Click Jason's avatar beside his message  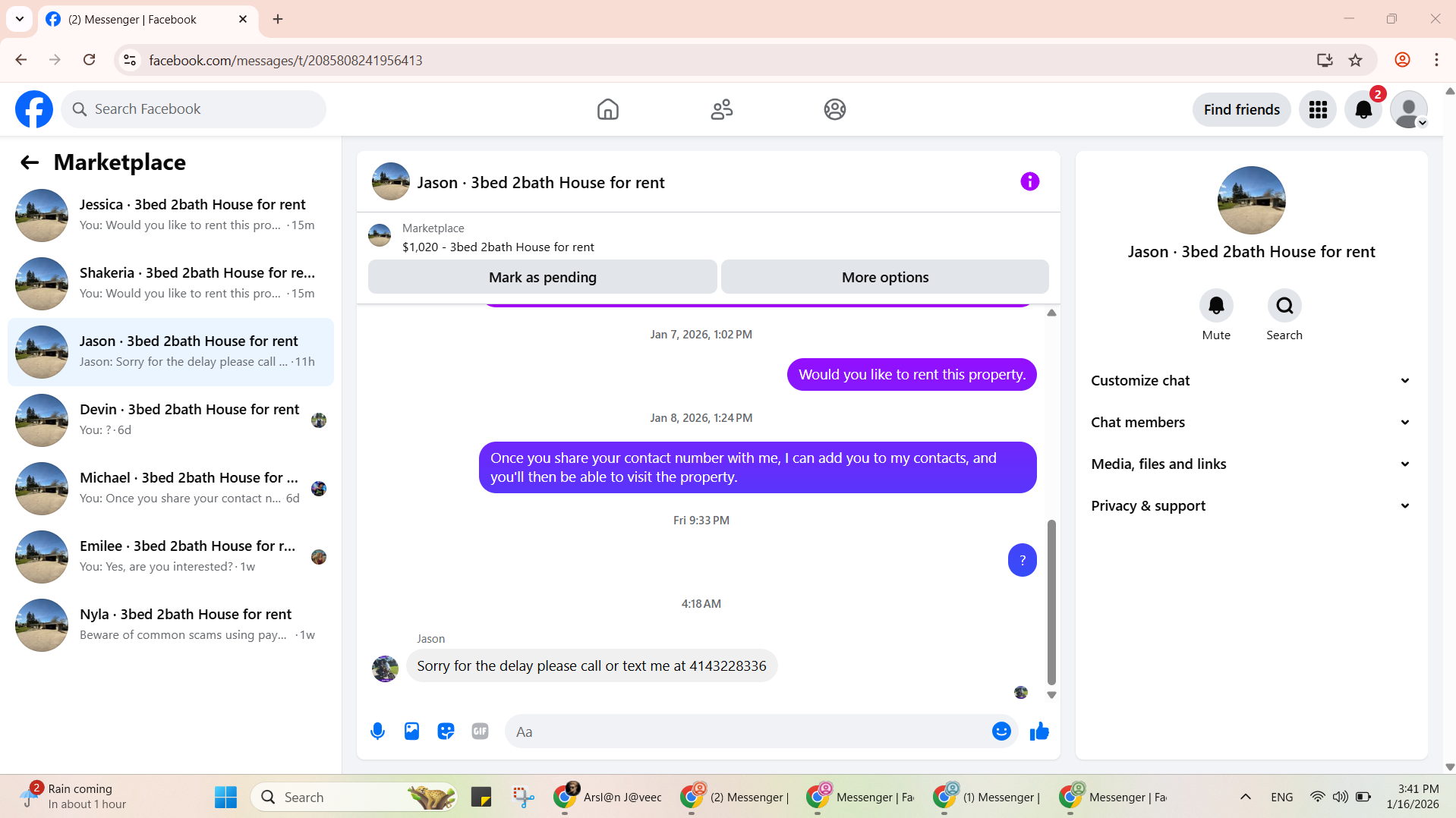[385, 669]
